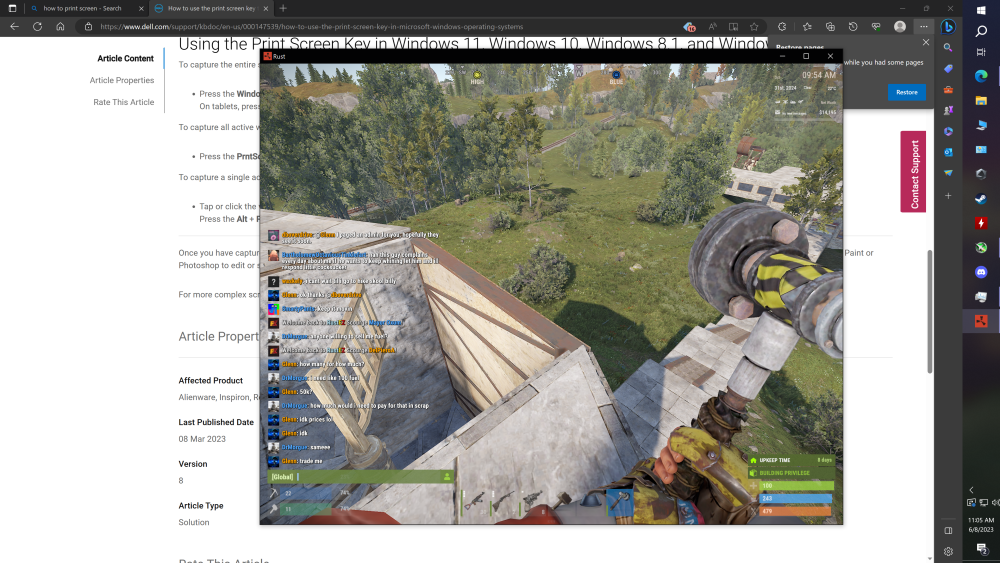Add a site to Edge sidebar
Screen dimensions: 1000x563
point(948,196)
